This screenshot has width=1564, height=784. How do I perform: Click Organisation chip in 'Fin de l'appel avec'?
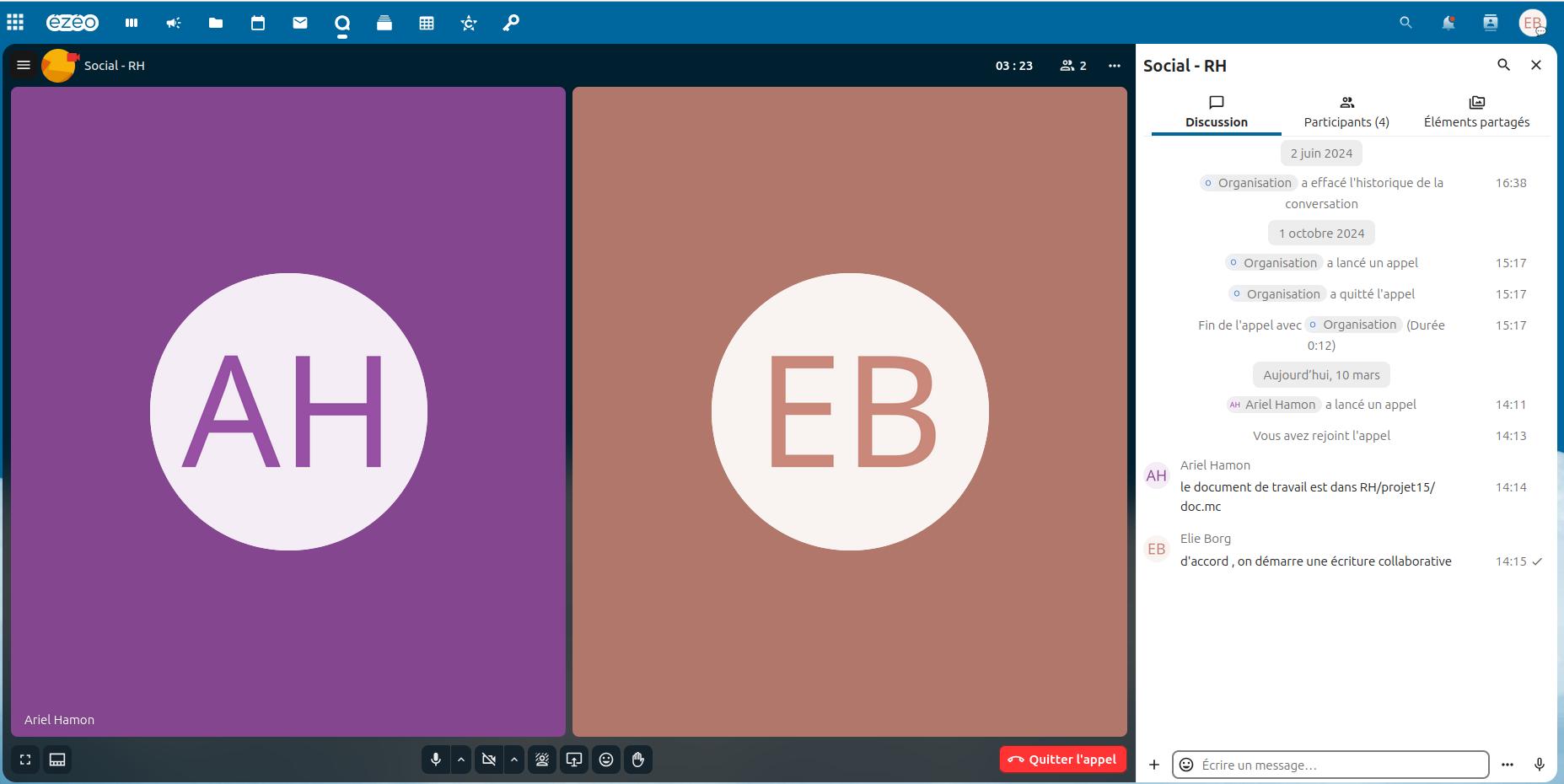[x=1353, y=325]
